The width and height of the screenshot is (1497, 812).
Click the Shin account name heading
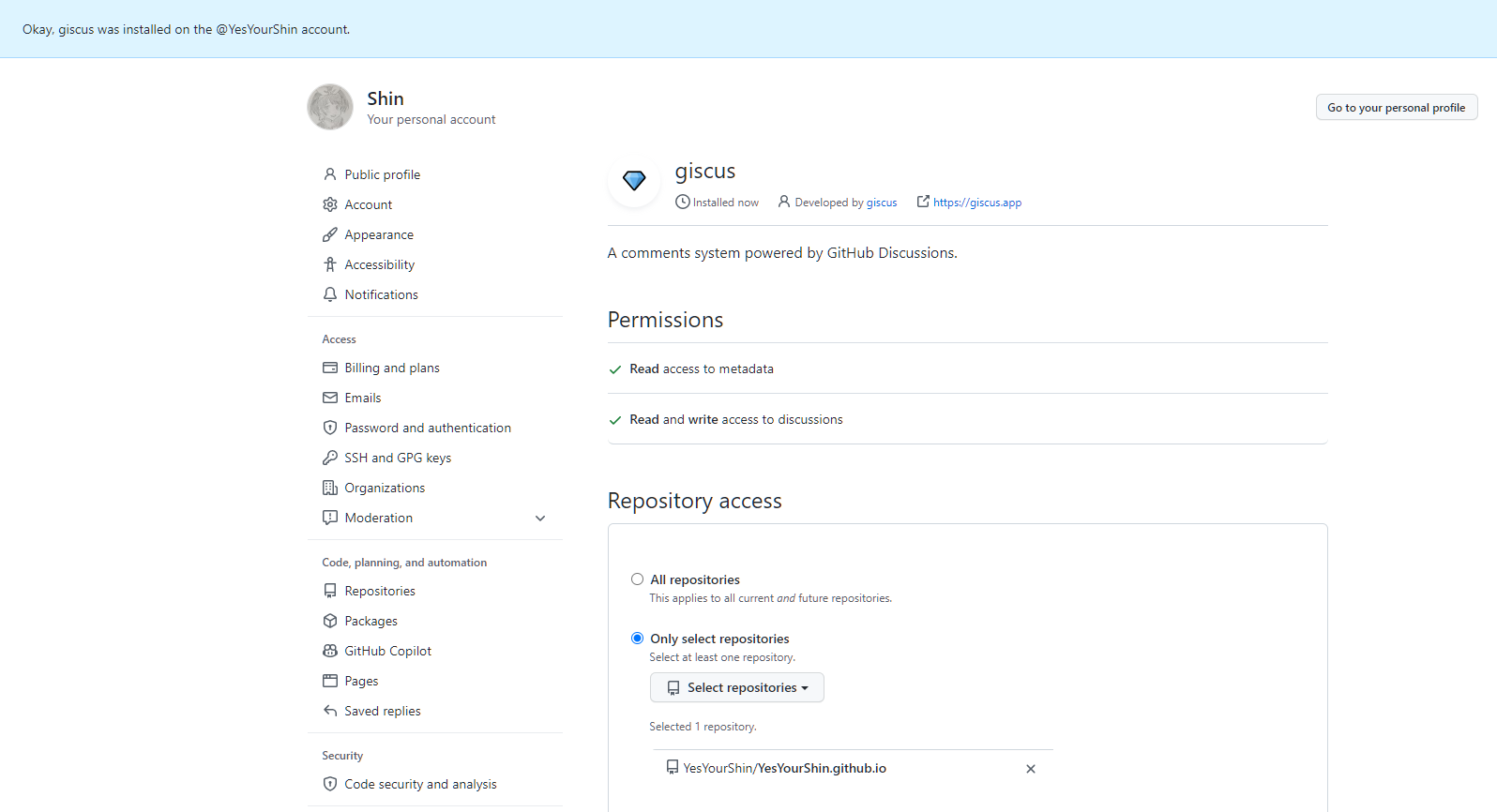coord(386,98)
